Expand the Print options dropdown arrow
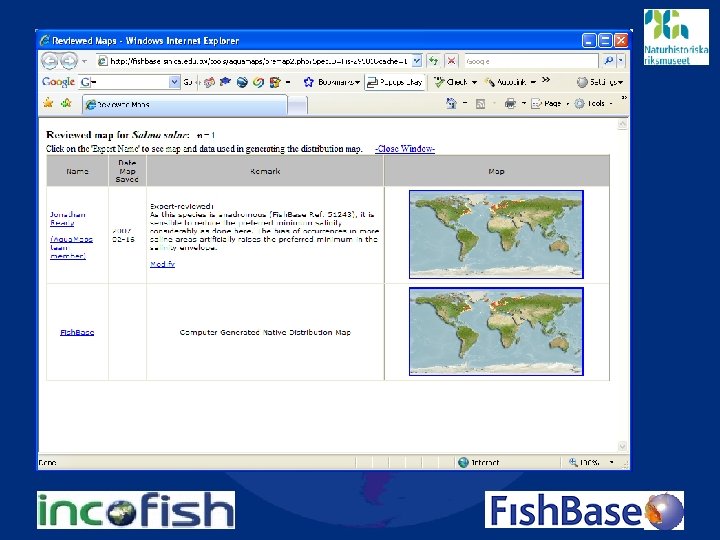Screen dimensions: 720x540 coord(523,104)
